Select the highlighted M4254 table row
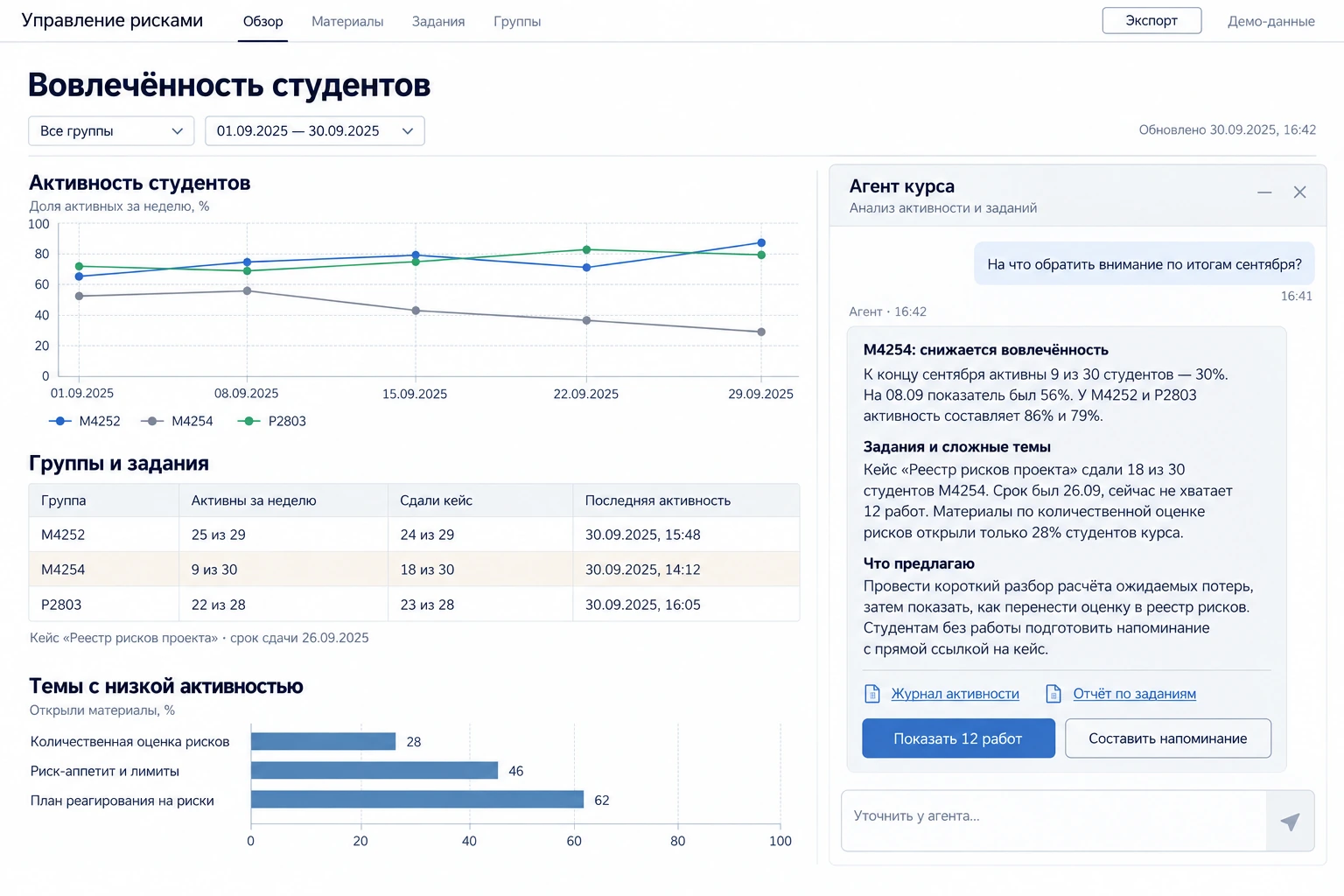The width and height of the screenshot is (1344, 896). [414, 570]
